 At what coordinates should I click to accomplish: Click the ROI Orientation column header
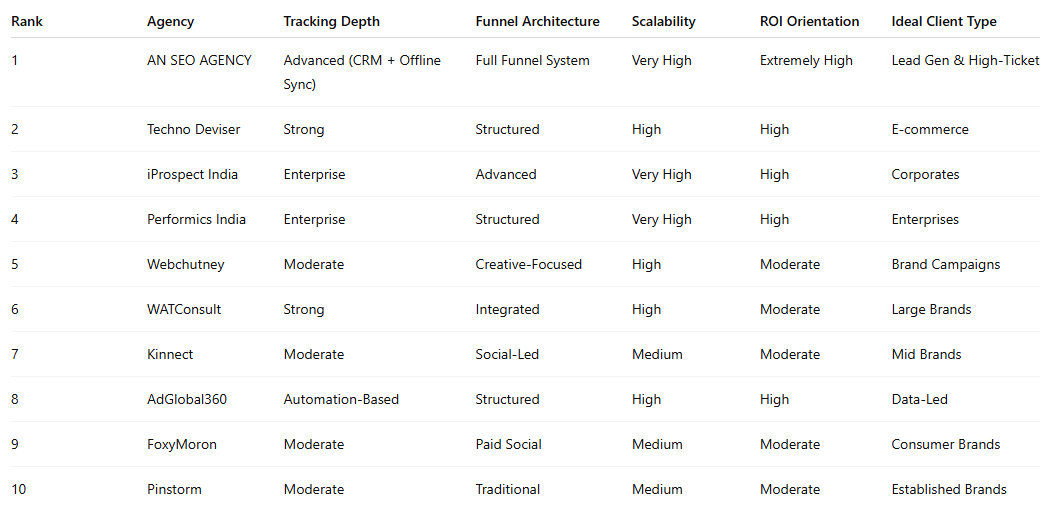[809, 21]
